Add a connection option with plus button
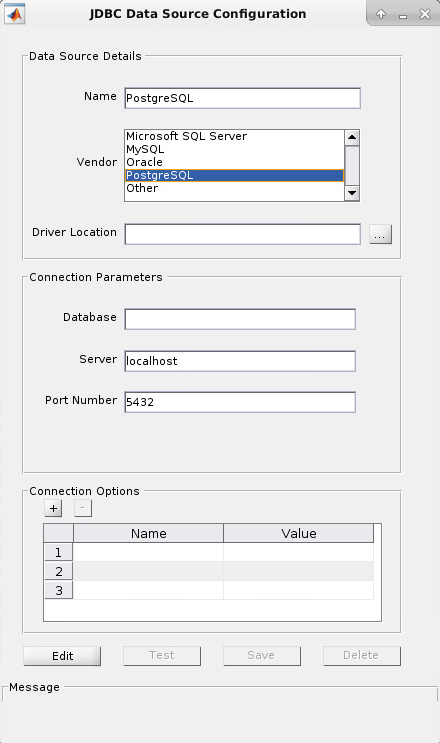440x743 pixels. tap(54, 508)
